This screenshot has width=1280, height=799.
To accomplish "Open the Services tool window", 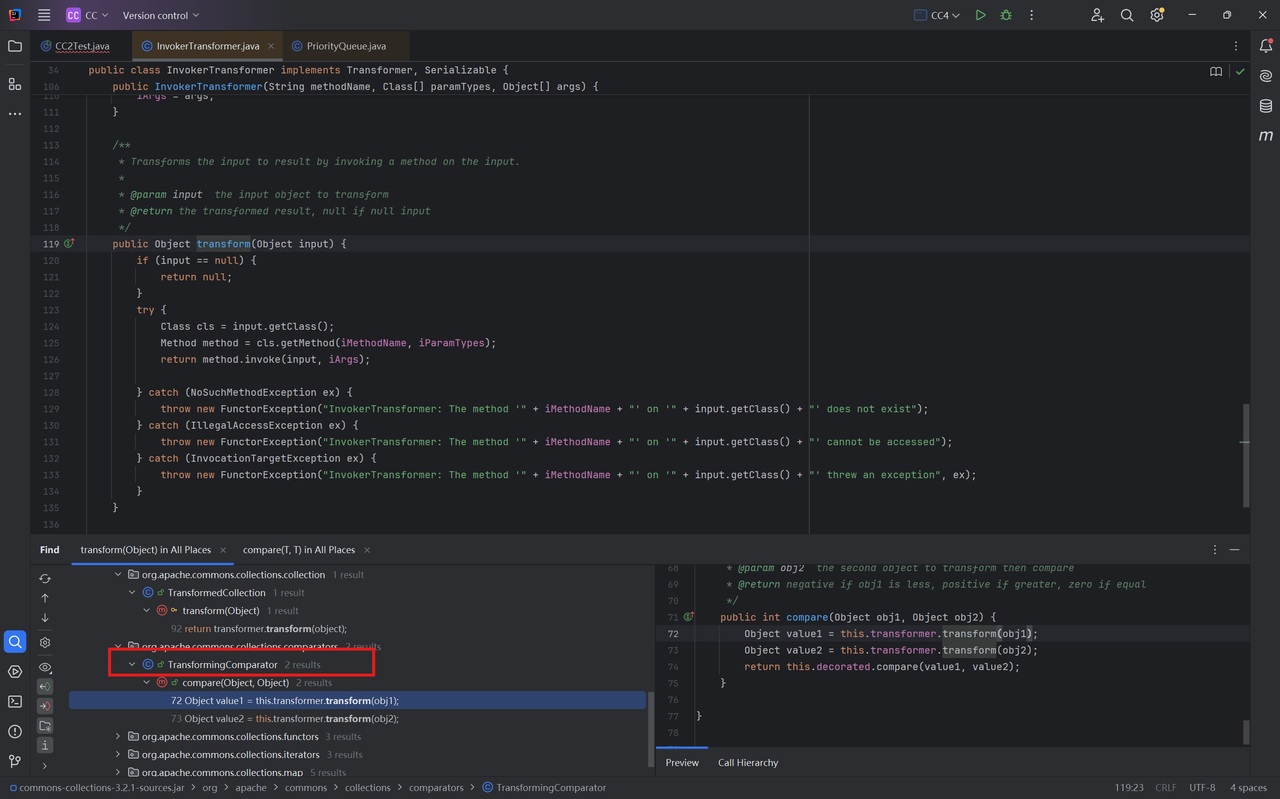I will coord(14,672).
